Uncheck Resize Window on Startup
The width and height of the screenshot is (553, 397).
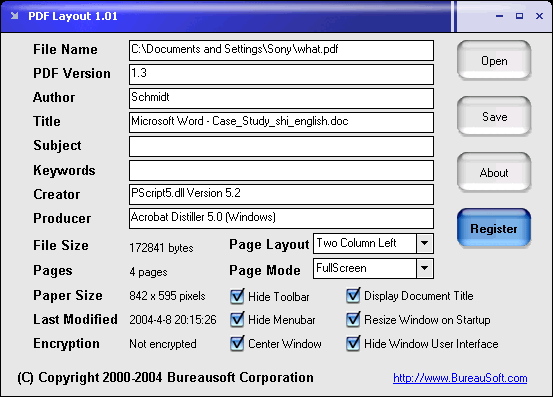[x=353, y=319]
